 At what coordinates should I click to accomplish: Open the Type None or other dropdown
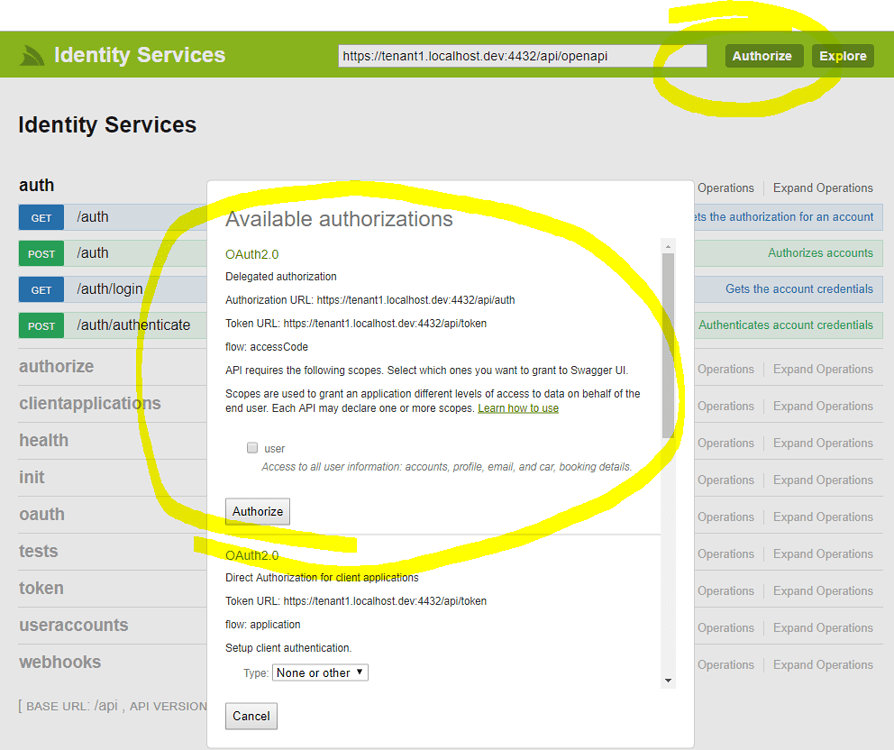coord(320,672)
